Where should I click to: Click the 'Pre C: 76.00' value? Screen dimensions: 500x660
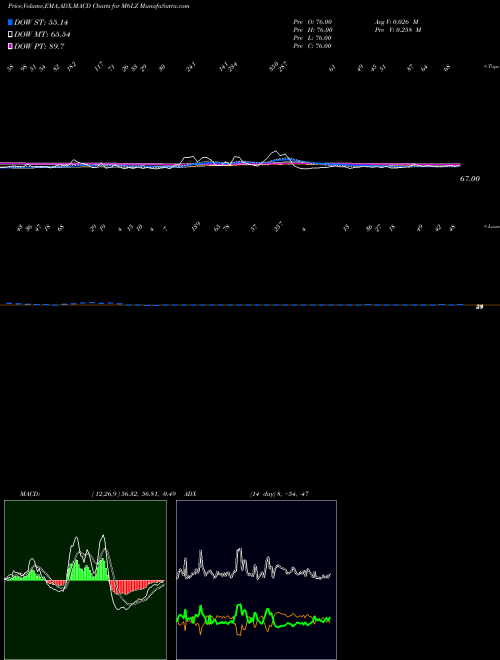click(x=312, y=46)
